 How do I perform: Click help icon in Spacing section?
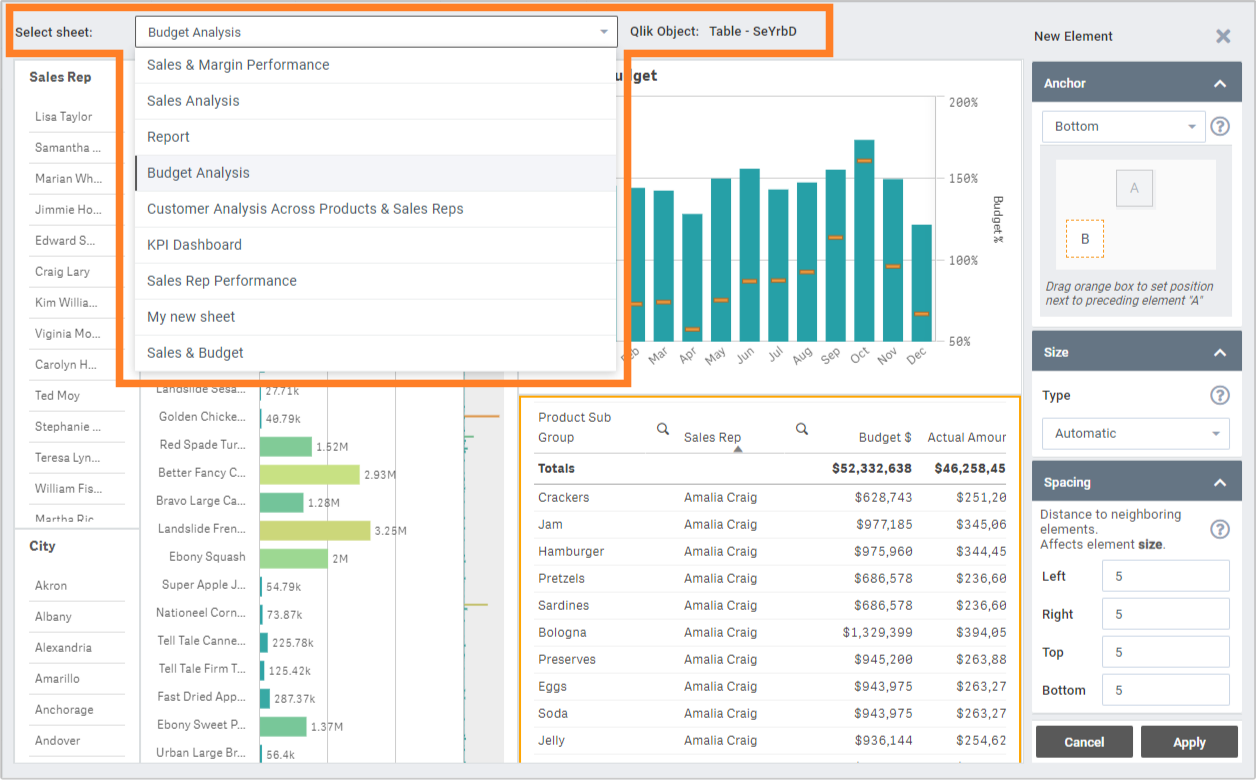point(1220,529)
